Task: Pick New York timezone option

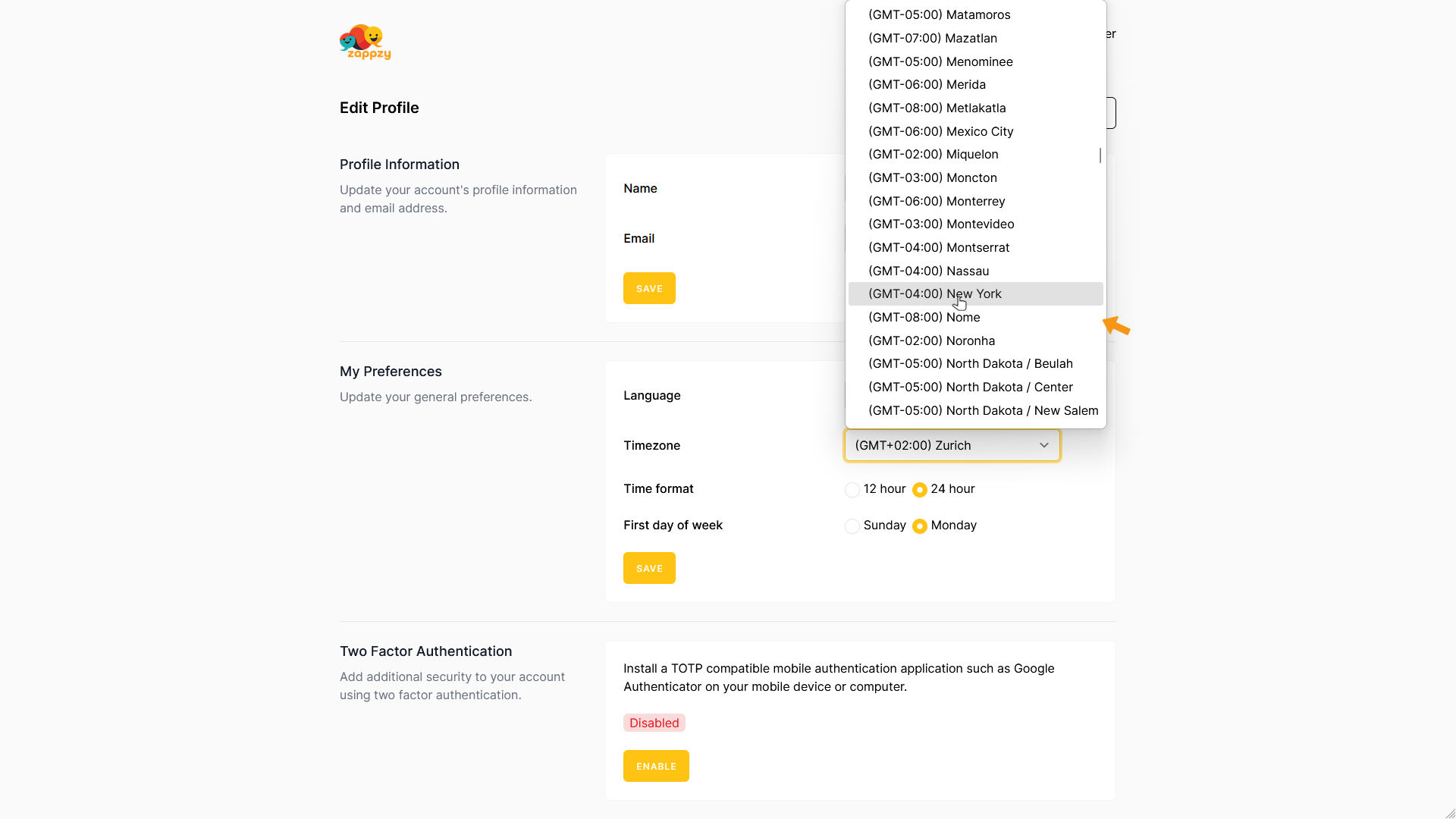Action: (x=934, y=294)
